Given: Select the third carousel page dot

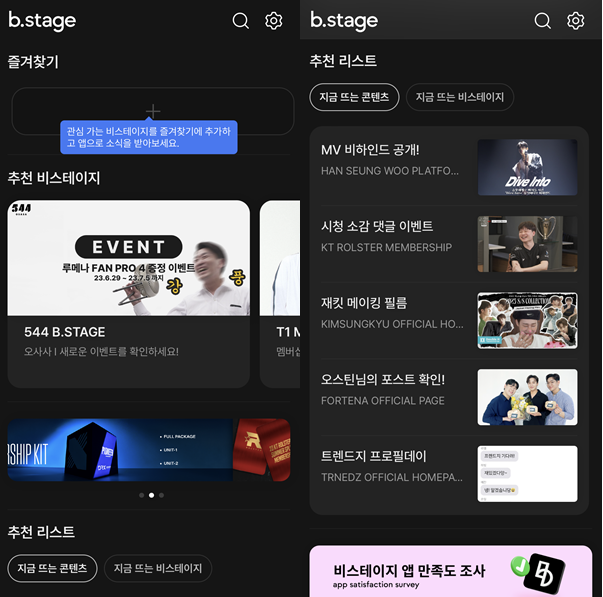Looking at the screenshot, I should tap(162, 495).
